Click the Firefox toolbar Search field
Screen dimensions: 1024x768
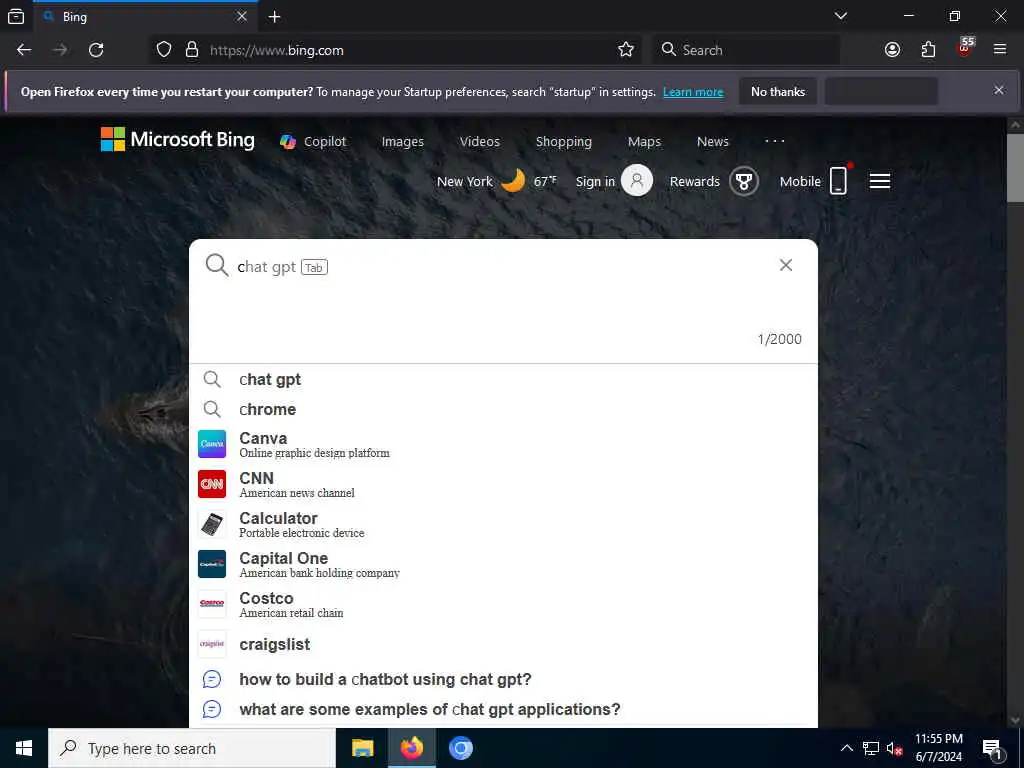point(746,50)
